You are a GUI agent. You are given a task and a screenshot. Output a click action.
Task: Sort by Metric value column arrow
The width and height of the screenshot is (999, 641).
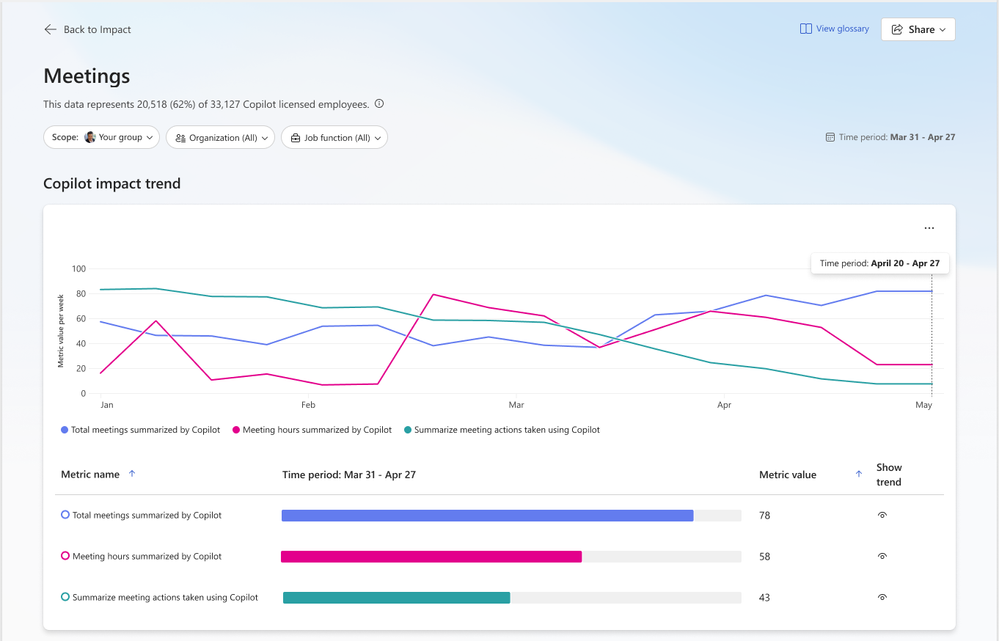pyautogui.click(x=859, y=473)
